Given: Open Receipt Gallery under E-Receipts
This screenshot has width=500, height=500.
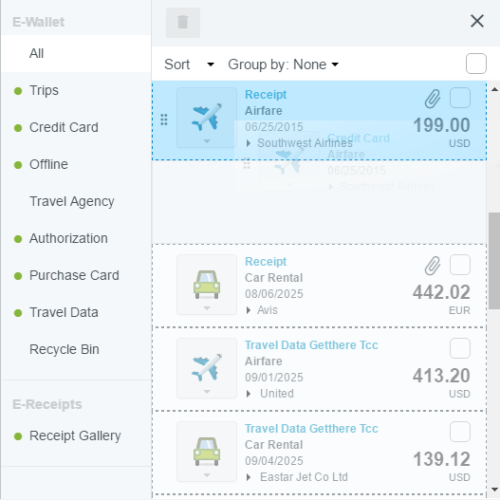Looking at the screenshot, I should (x=75, y=436).
